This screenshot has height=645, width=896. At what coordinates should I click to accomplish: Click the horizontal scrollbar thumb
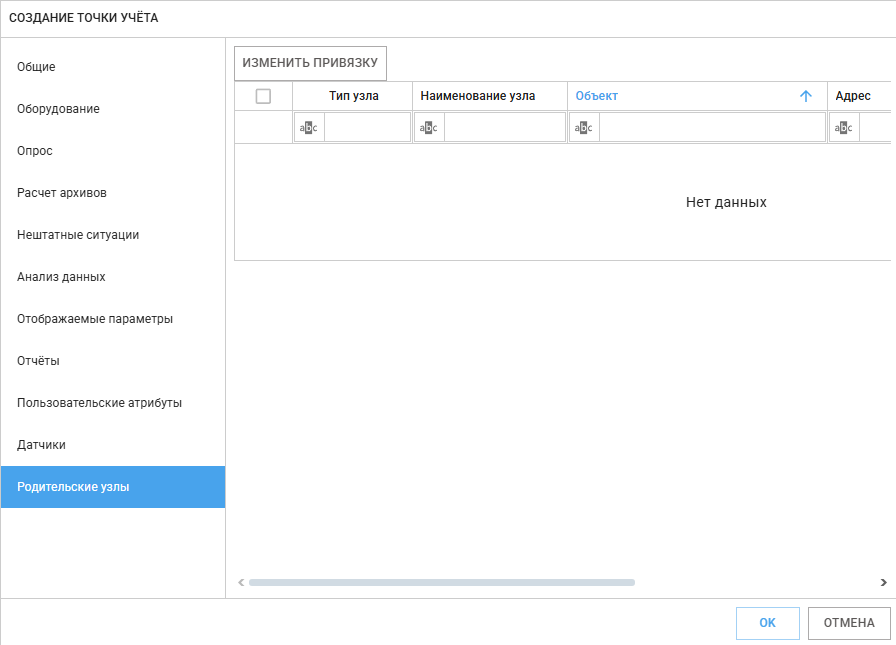pos(441,582)
